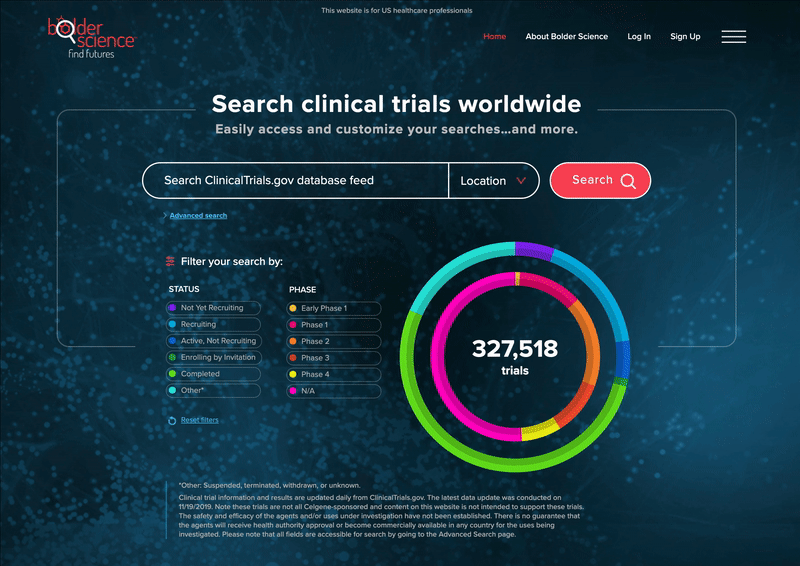Click the reset filters circular arrow icon

[172, 421]
